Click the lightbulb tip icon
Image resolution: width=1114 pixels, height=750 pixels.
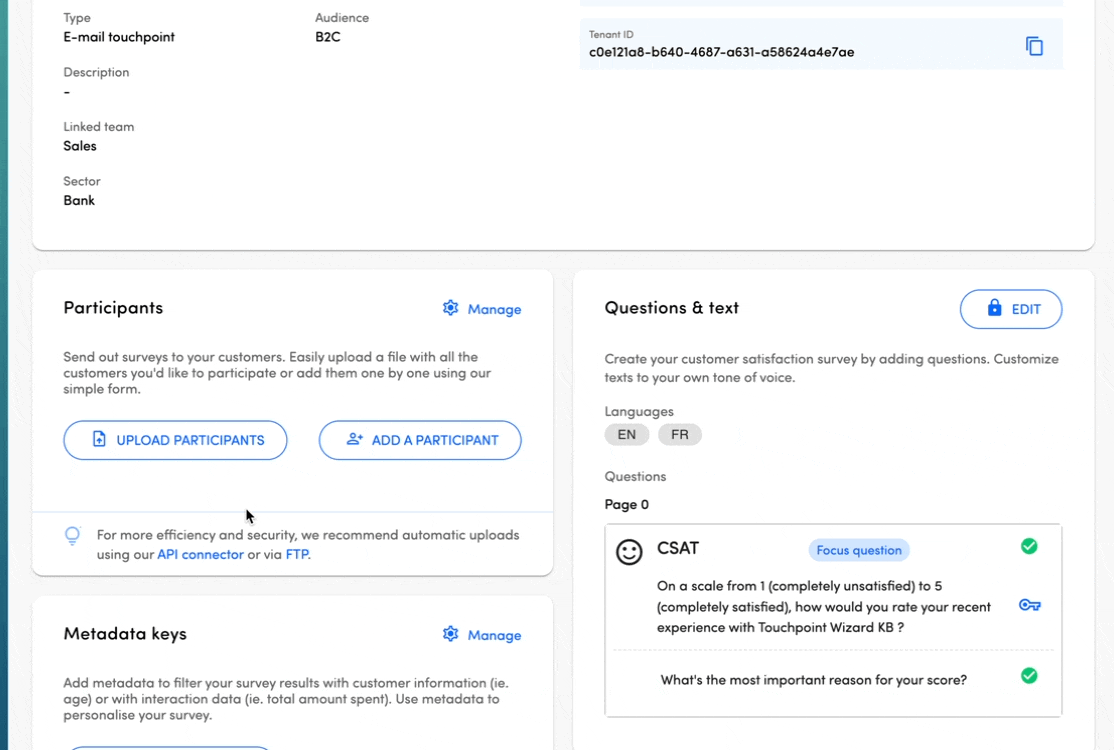(x=73, y=536)
